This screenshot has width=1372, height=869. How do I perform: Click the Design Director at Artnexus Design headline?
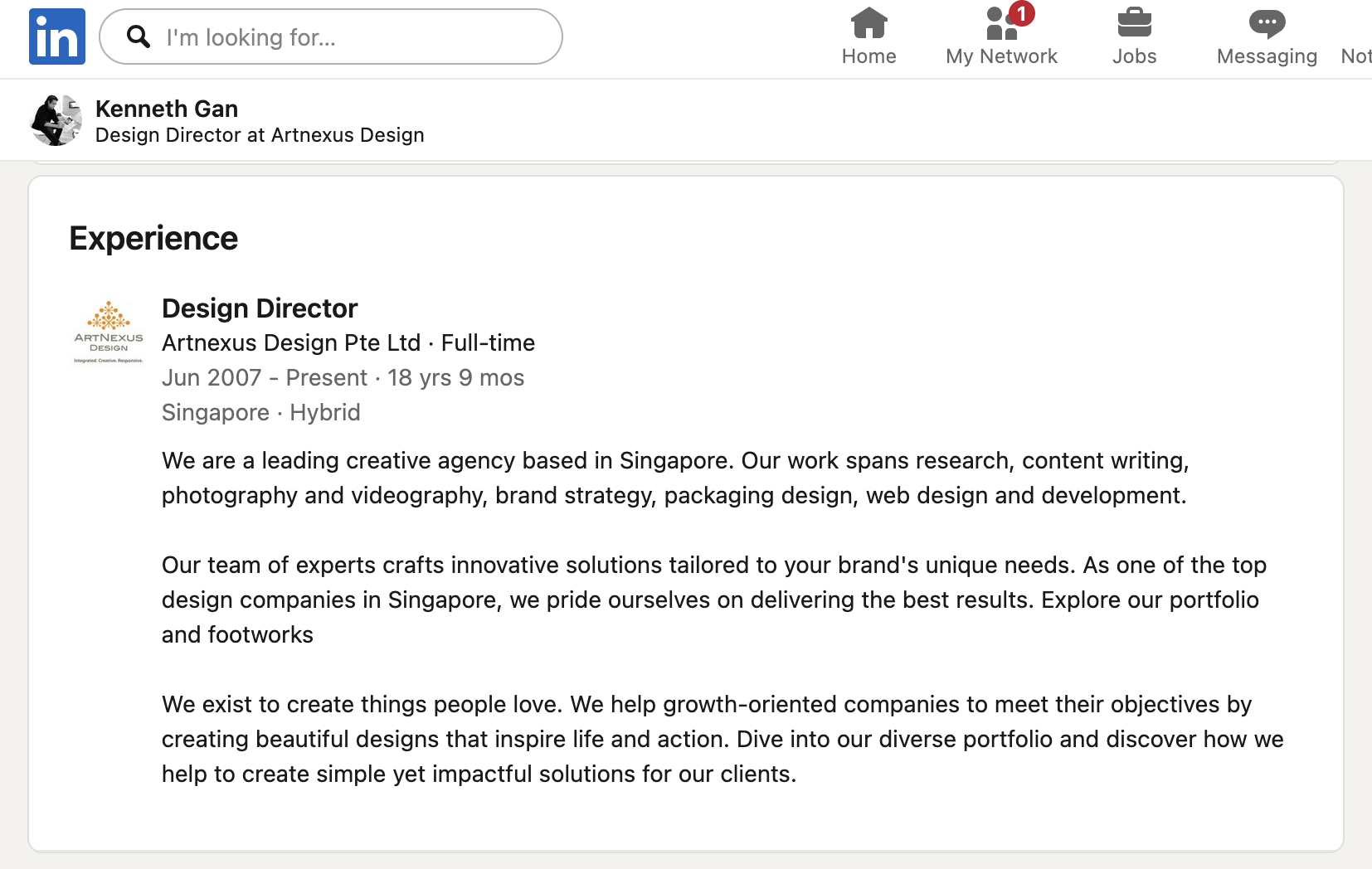[260, 134]
